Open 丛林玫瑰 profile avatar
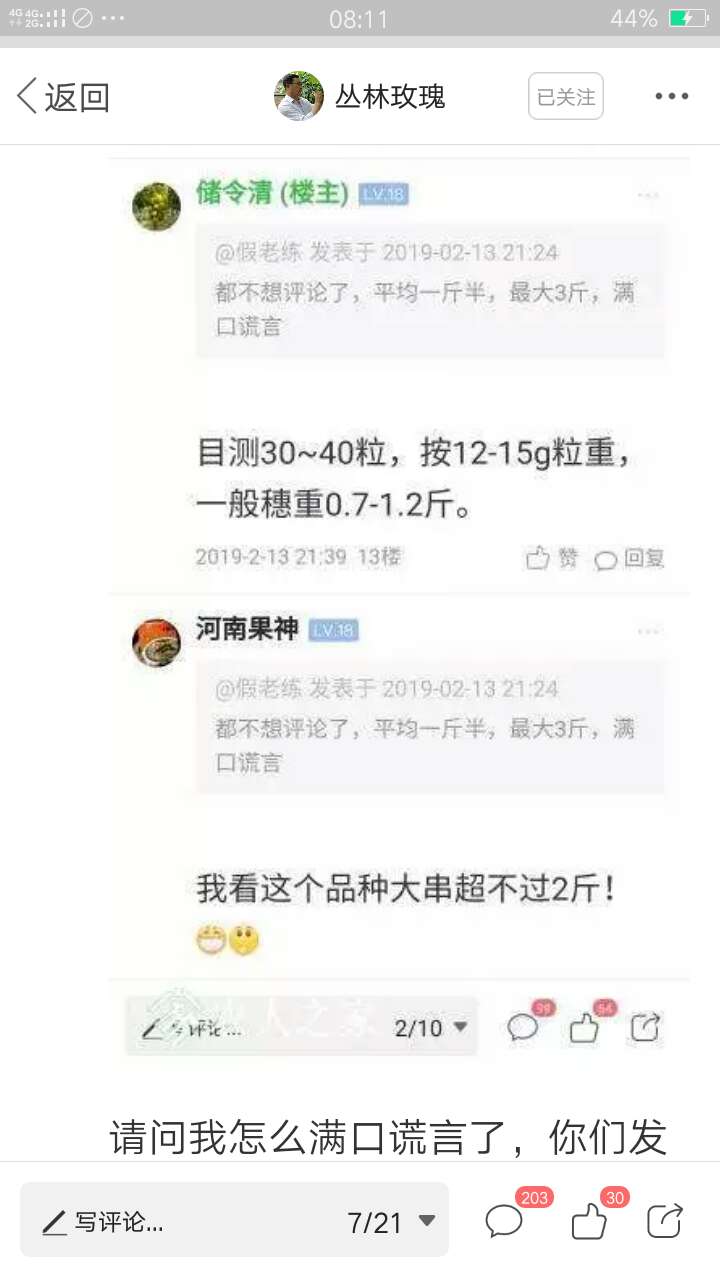This screenshot has height=1280, width=720. click(x=298, y=96)
